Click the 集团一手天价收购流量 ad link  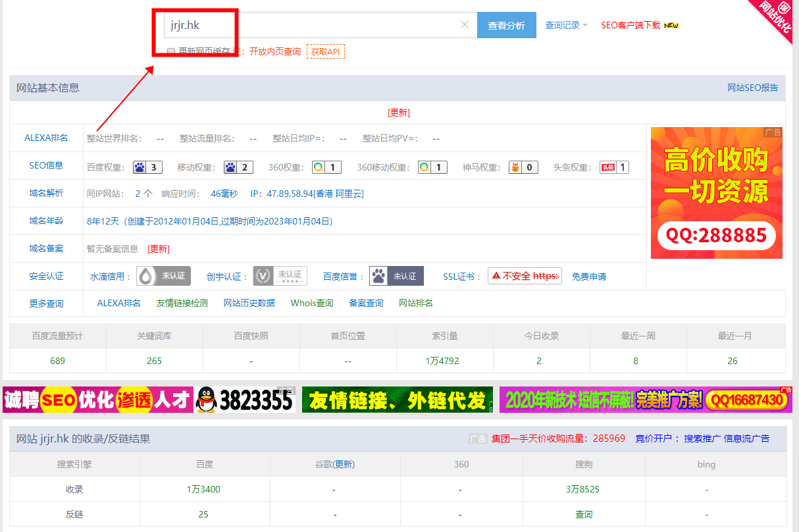pos(558,438)
